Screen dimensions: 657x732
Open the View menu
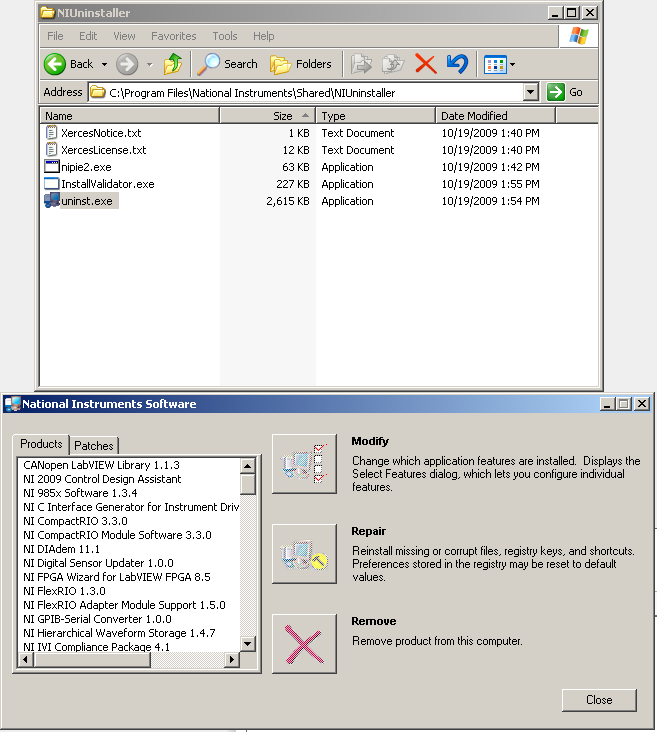[x=124, y=36]
